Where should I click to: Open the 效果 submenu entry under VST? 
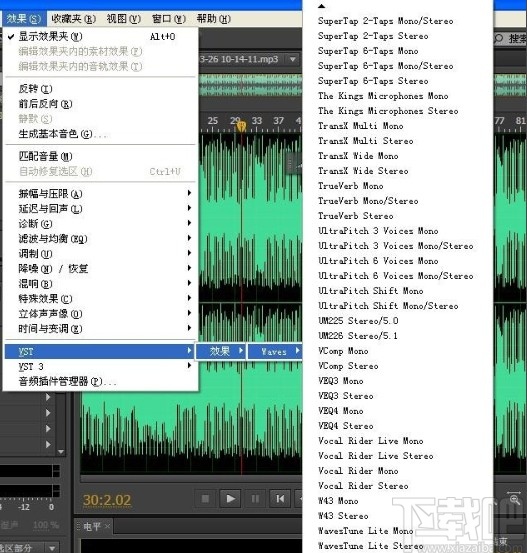[x=221, y=351]
